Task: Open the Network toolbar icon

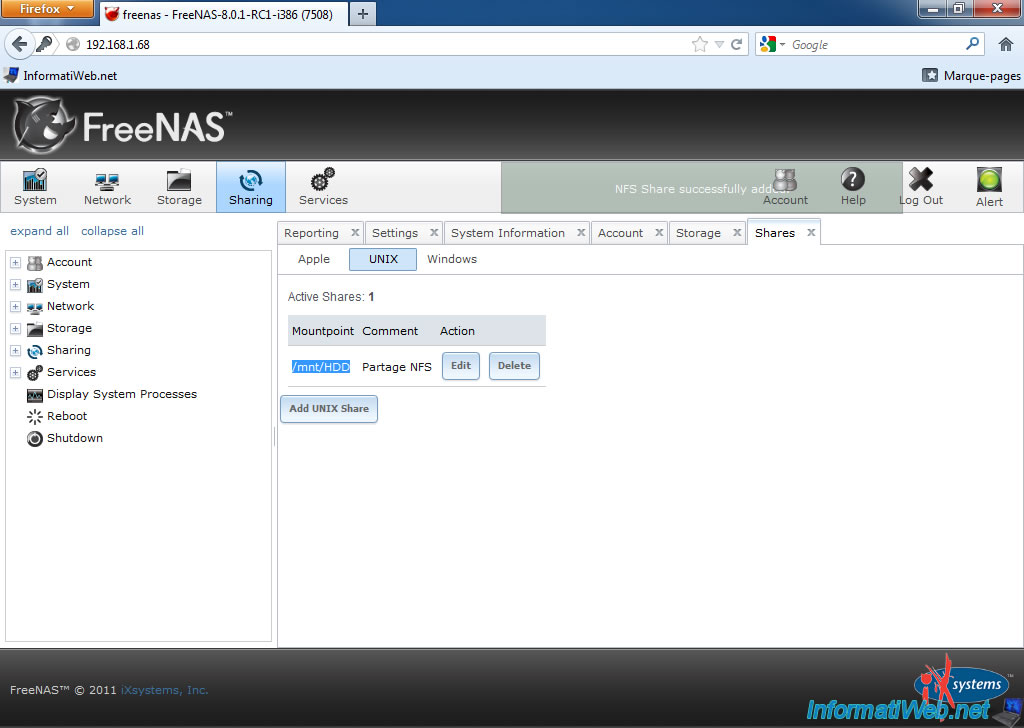Action: coord(107,187)
